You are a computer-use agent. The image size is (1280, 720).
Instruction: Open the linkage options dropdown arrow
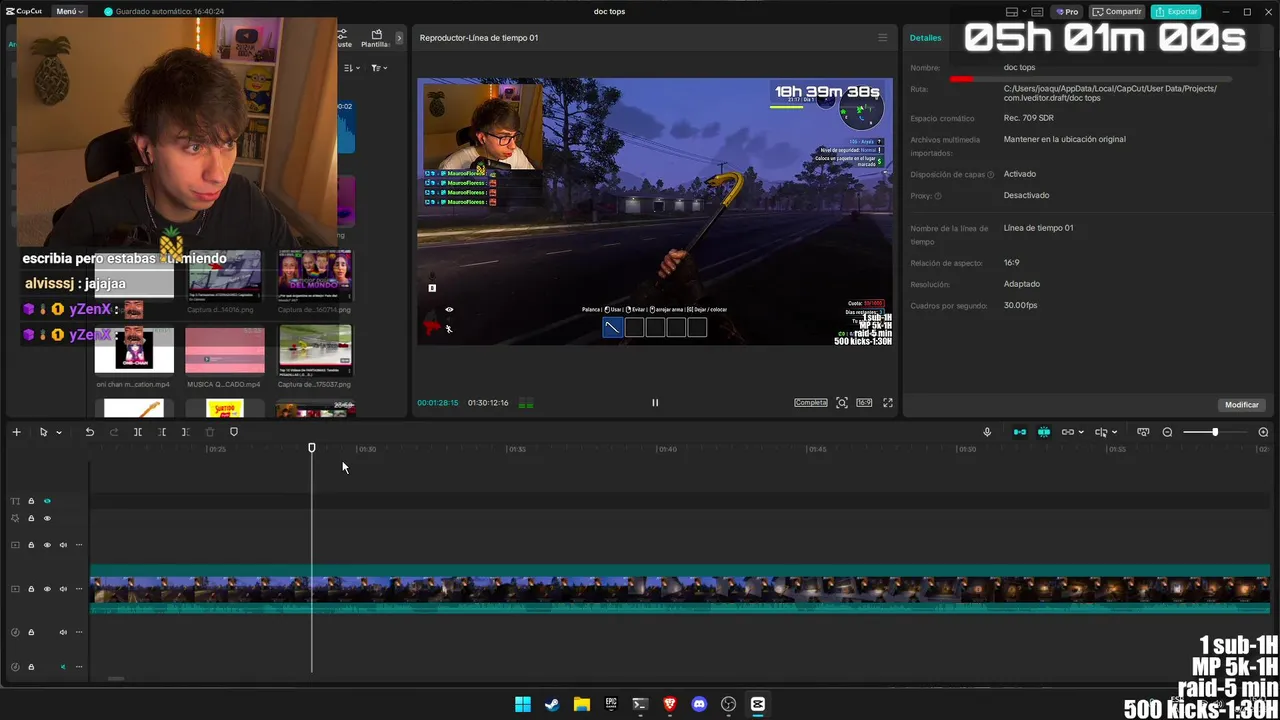click(x=1081, y=433)
